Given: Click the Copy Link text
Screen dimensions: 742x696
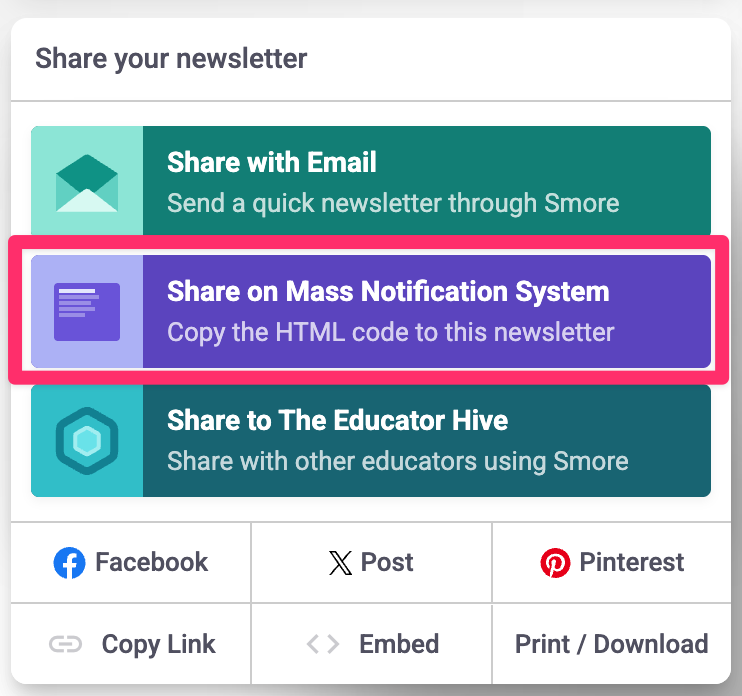Looking at the screenshot, I should click(x=159, y=644).
